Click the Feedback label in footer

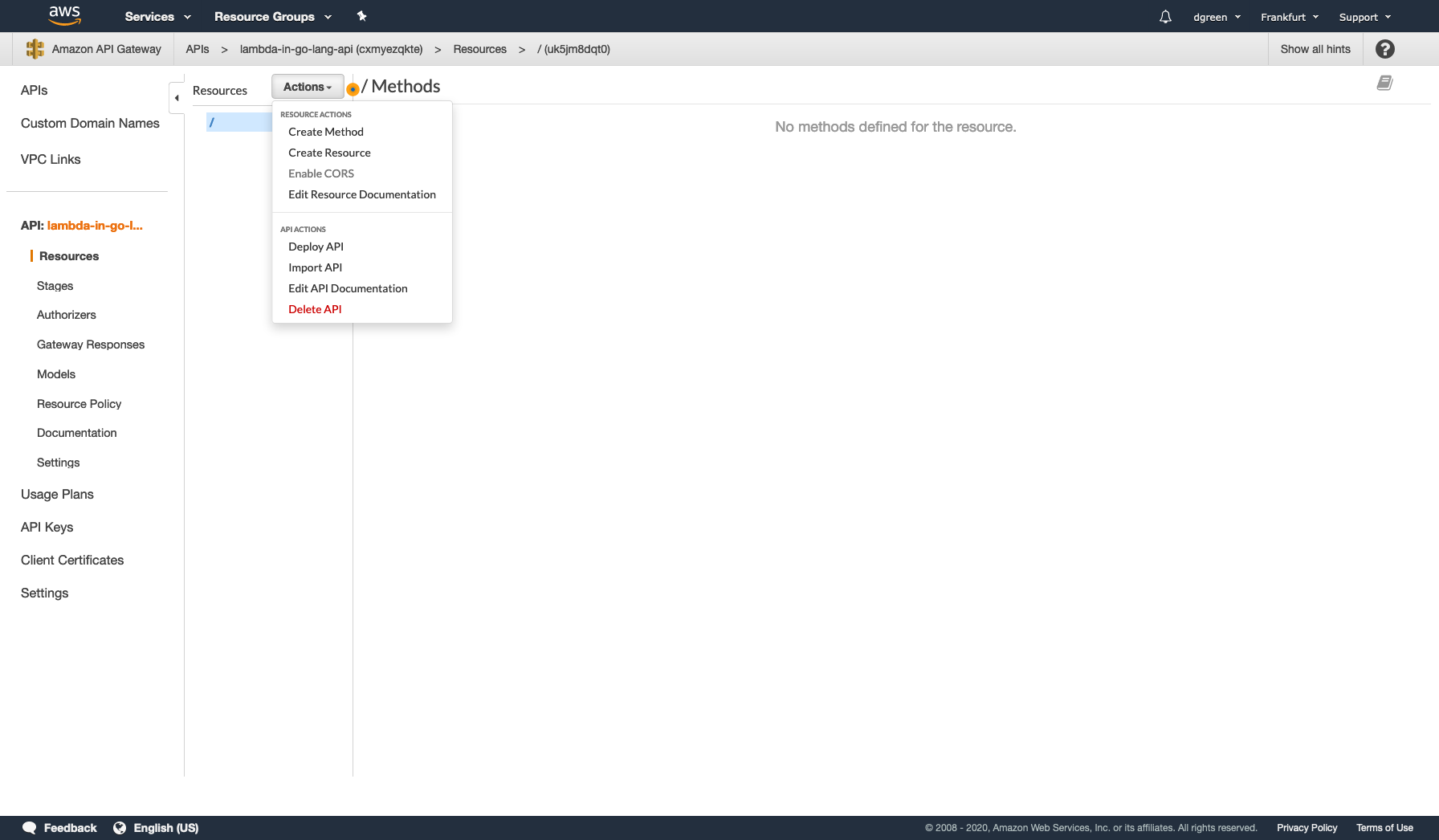[x=70, y=828]
